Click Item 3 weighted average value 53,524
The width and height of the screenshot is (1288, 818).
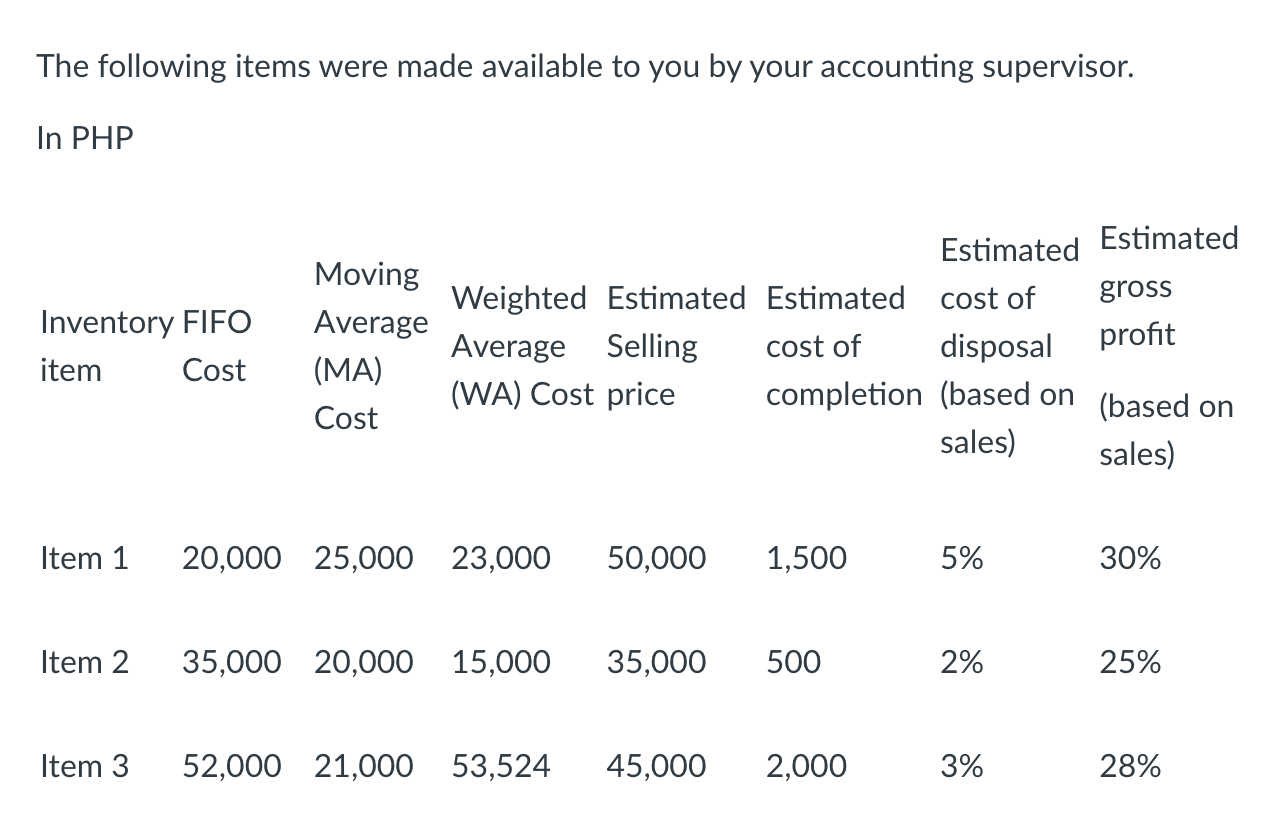(501, 766)
